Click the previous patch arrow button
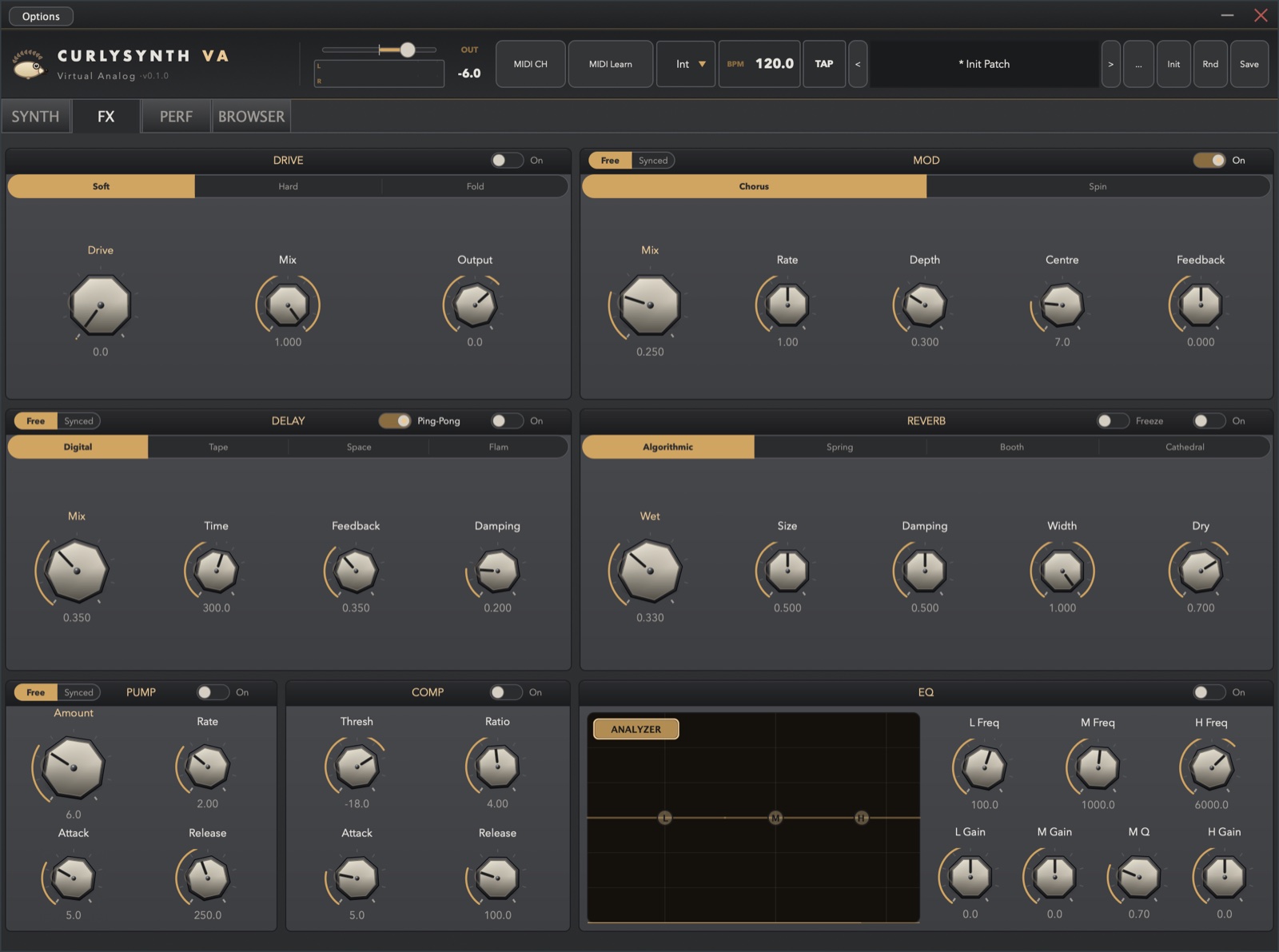This screenshot has height=952, width=1279. click(858, 64)
